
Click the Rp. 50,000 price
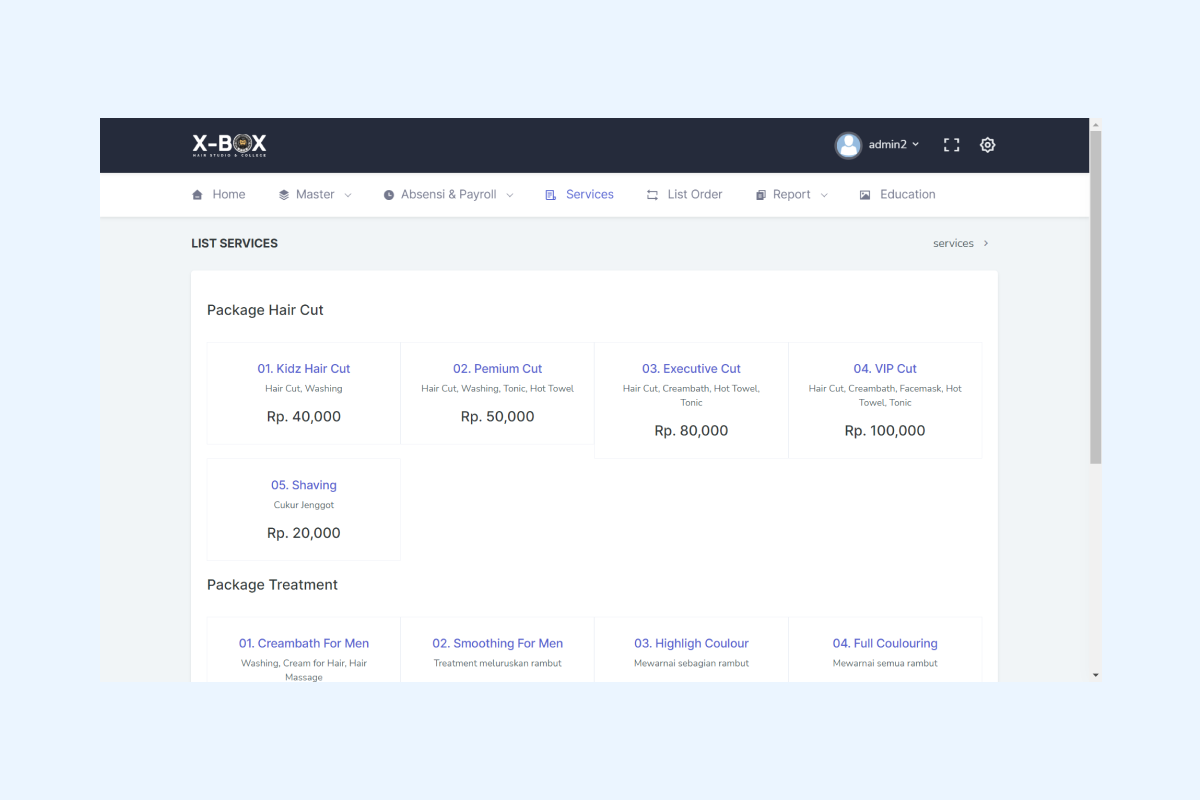point(498,417)
